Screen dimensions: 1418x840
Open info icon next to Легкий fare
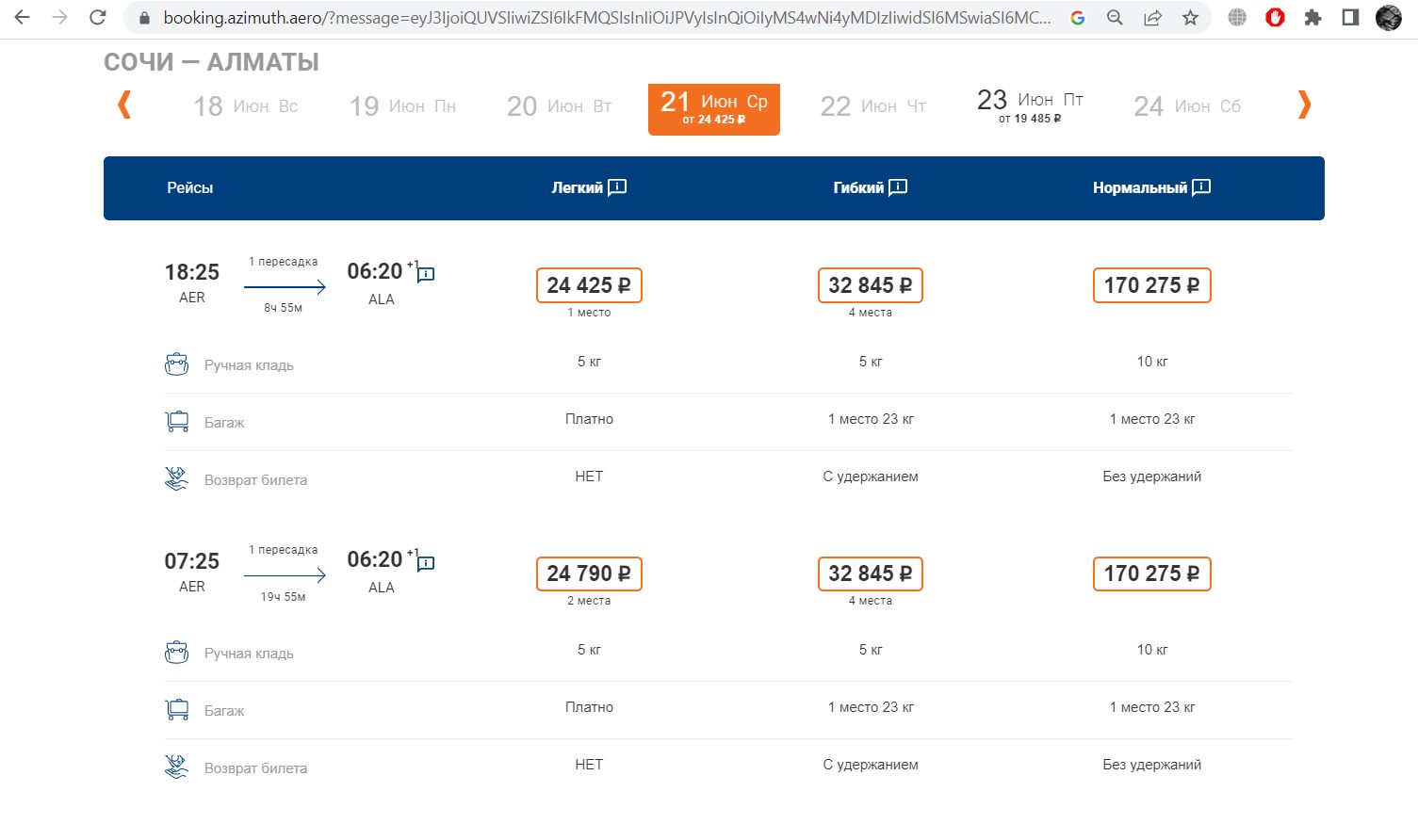click(x=617, y=187)
